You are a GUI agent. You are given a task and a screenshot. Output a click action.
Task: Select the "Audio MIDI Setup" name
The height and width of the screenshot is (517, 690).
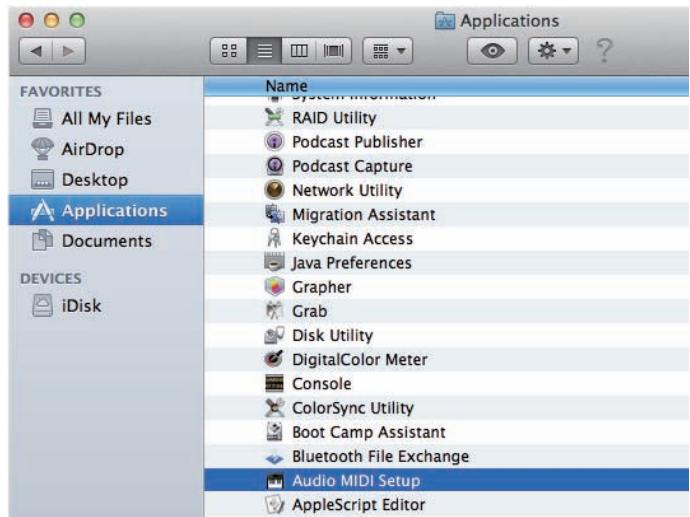click(356, 481)
